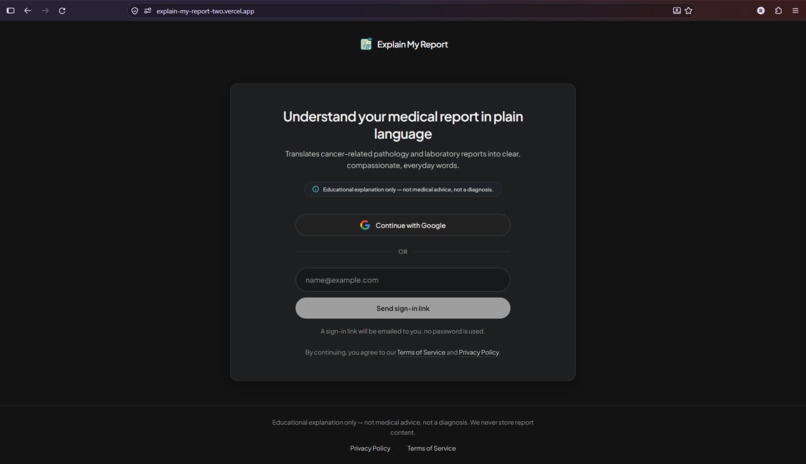Focus the name@example.com email field

click(x=402, y=280)
